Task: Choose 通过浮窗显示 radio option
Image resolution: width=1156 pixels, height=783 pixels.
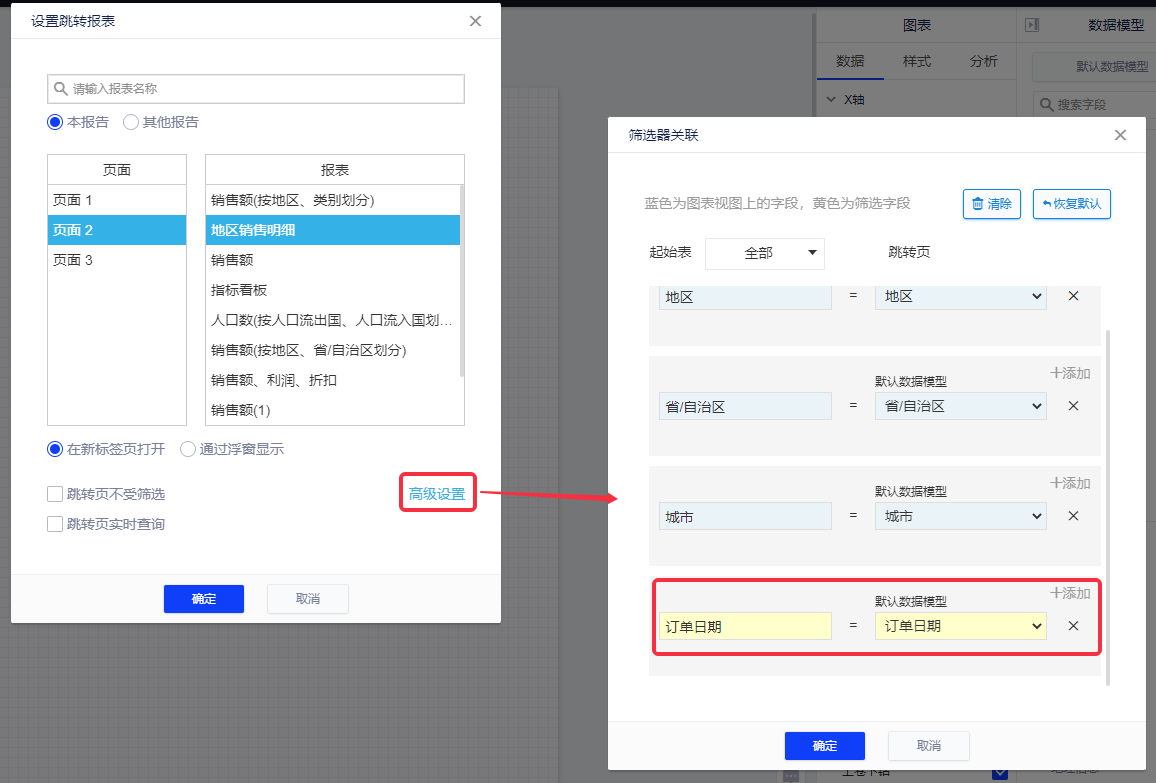Action: click(188, 449)
